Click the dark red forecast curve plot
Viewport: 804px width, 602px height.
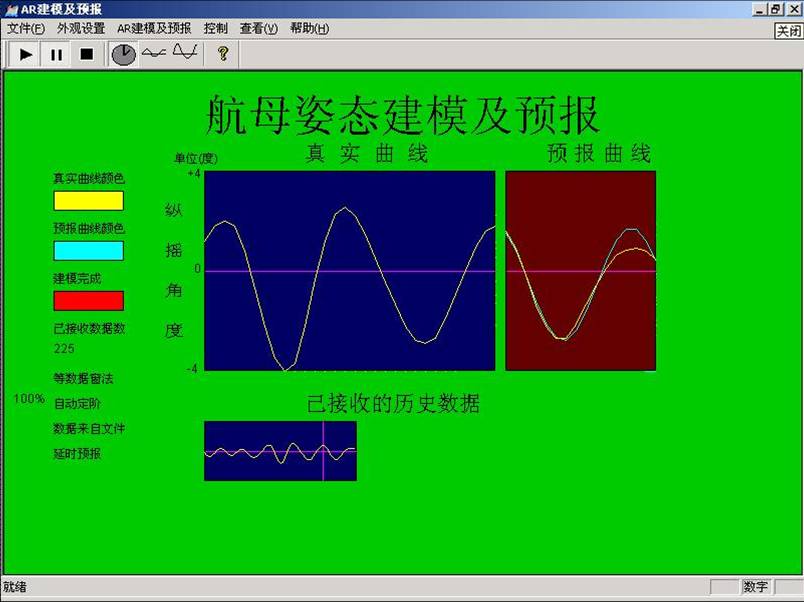pos(580,271)
